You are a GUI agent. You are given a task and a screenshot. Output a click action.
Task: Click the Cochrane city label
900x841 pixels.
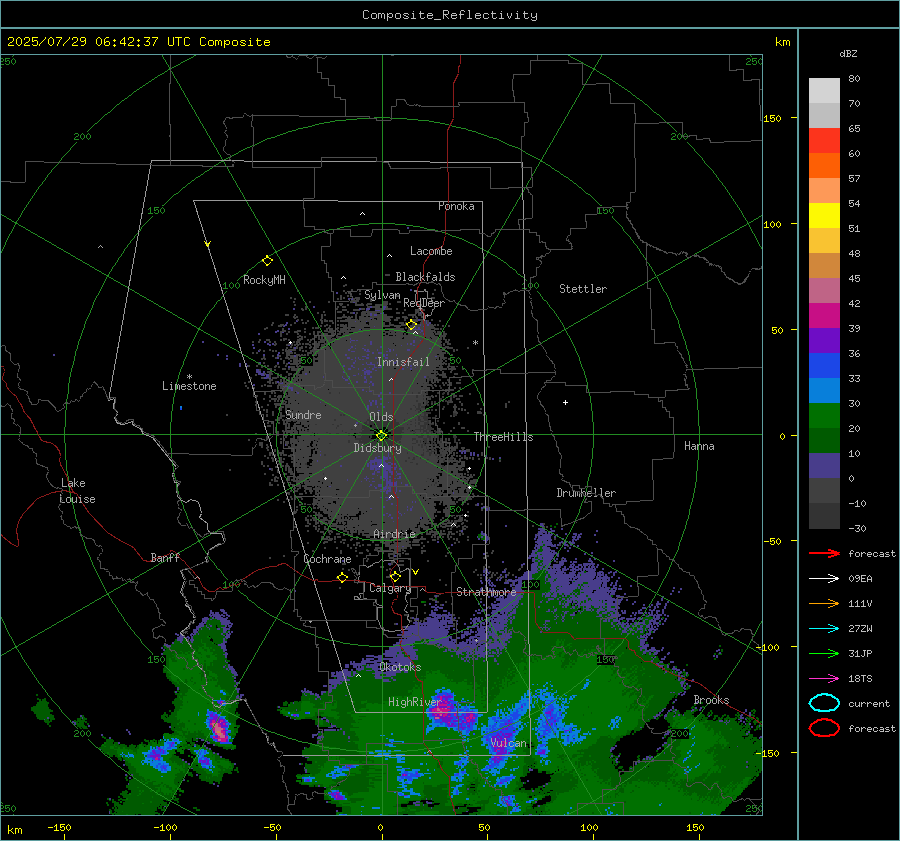tap(327, 559)
